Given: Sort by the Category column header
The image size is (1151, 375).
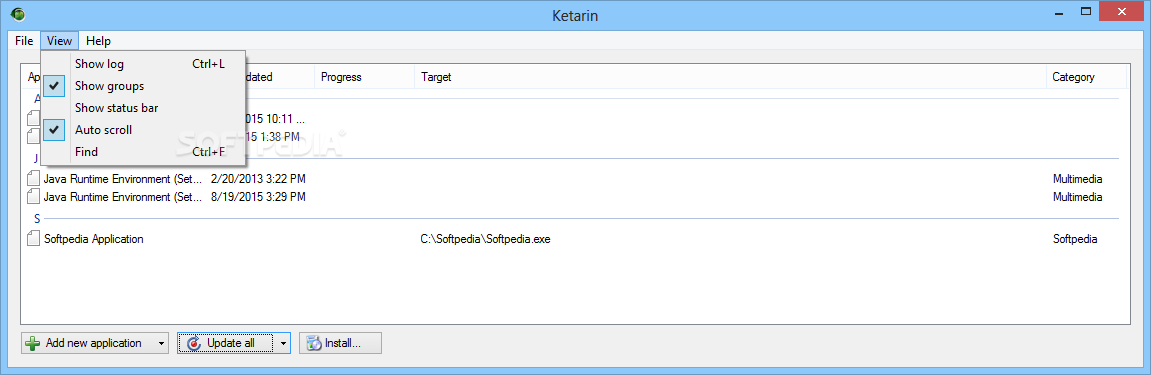Looking at the screenshot, I should pyautogui.click(x=1086, y=77).
